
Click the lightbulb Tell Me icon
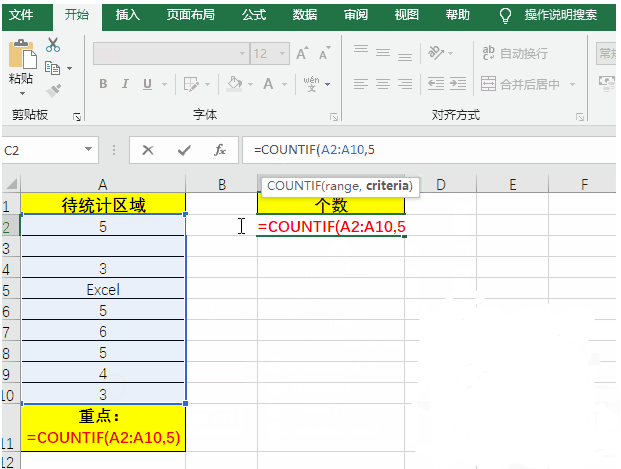(505, 16)
